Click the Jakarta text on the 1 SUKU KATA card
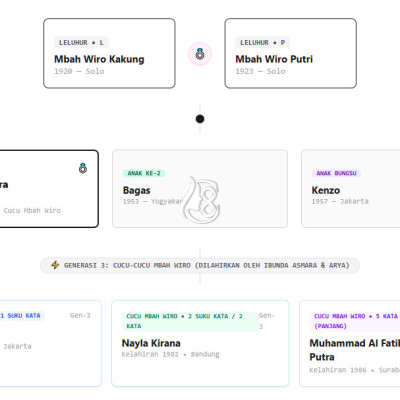Image resolution: width=400 pixels, height=400 pixels. (17, 346)
